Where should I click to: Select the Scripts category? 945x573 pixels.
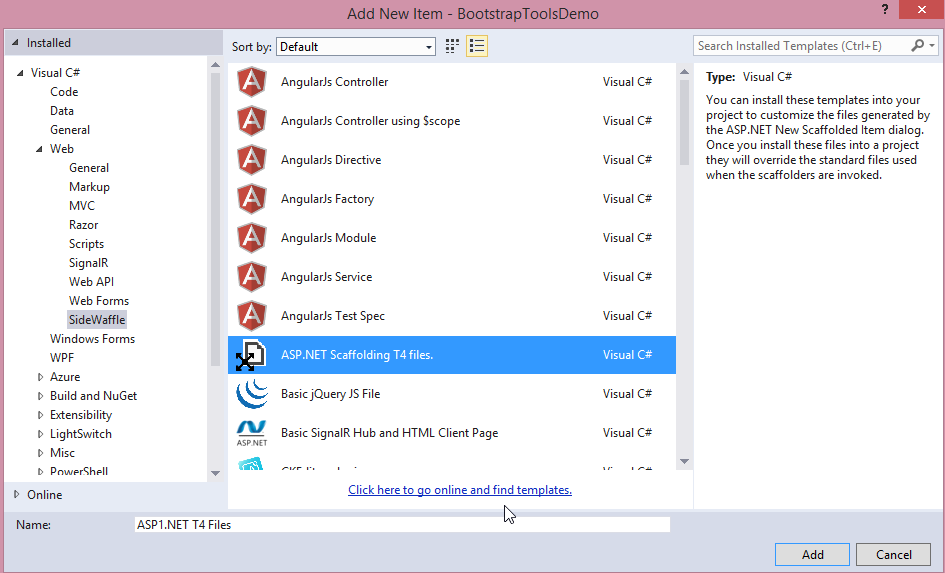click(x=86, y=244)
